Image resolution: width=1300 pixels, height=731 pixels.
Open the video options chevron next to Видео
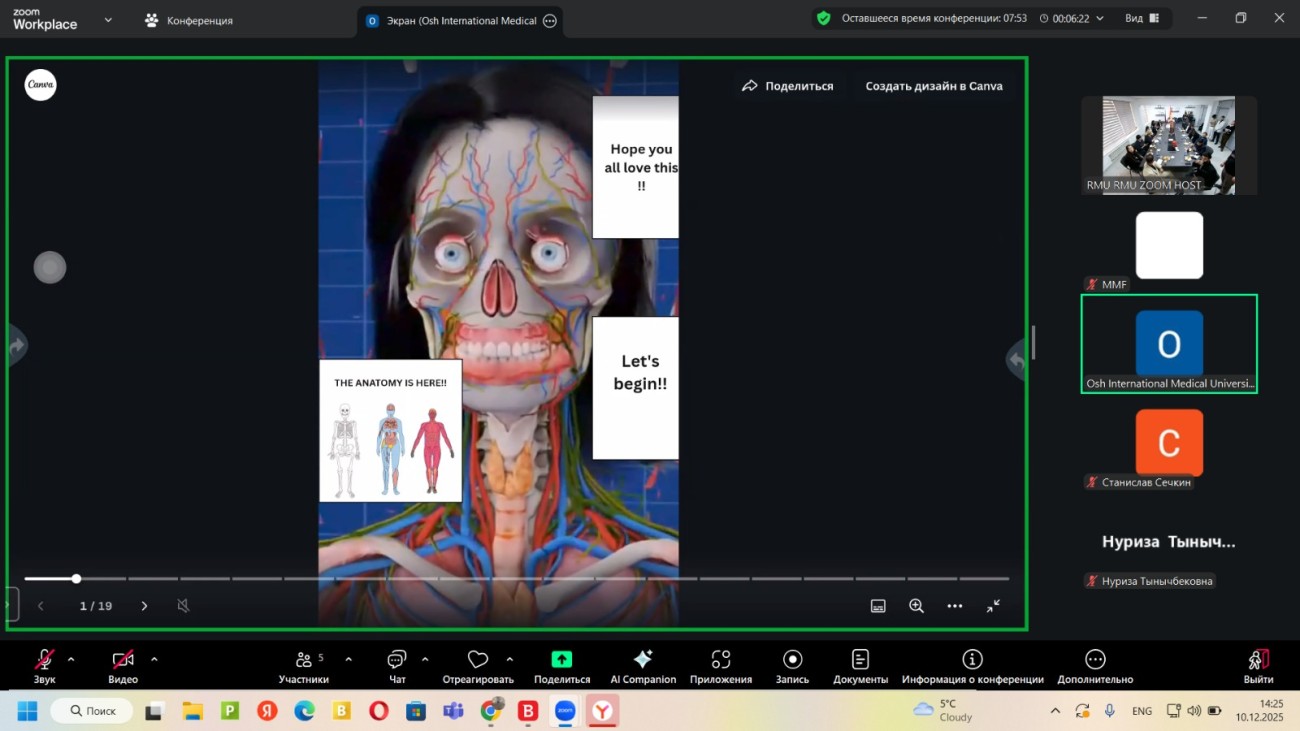pyautogui.click(x=155, y=660)
